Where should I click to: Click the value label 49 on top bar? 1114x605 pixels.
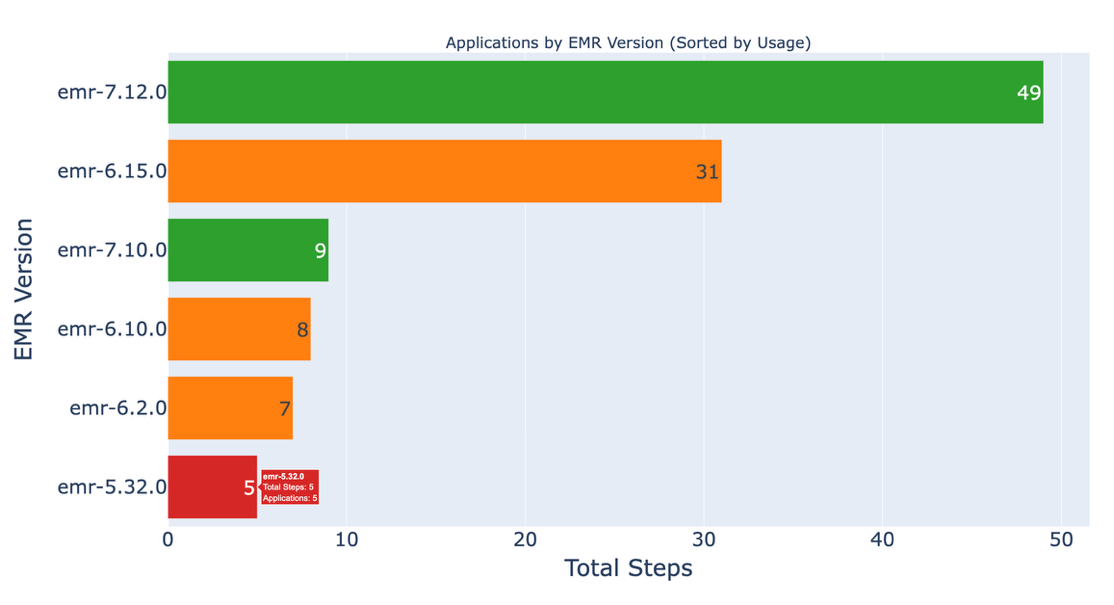(x=1029, y=93)
